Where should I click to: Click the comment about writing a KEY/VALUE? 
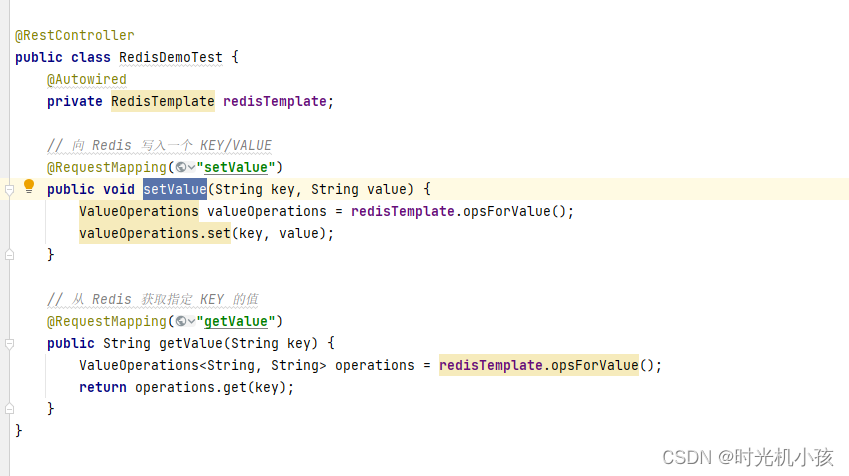159,146
